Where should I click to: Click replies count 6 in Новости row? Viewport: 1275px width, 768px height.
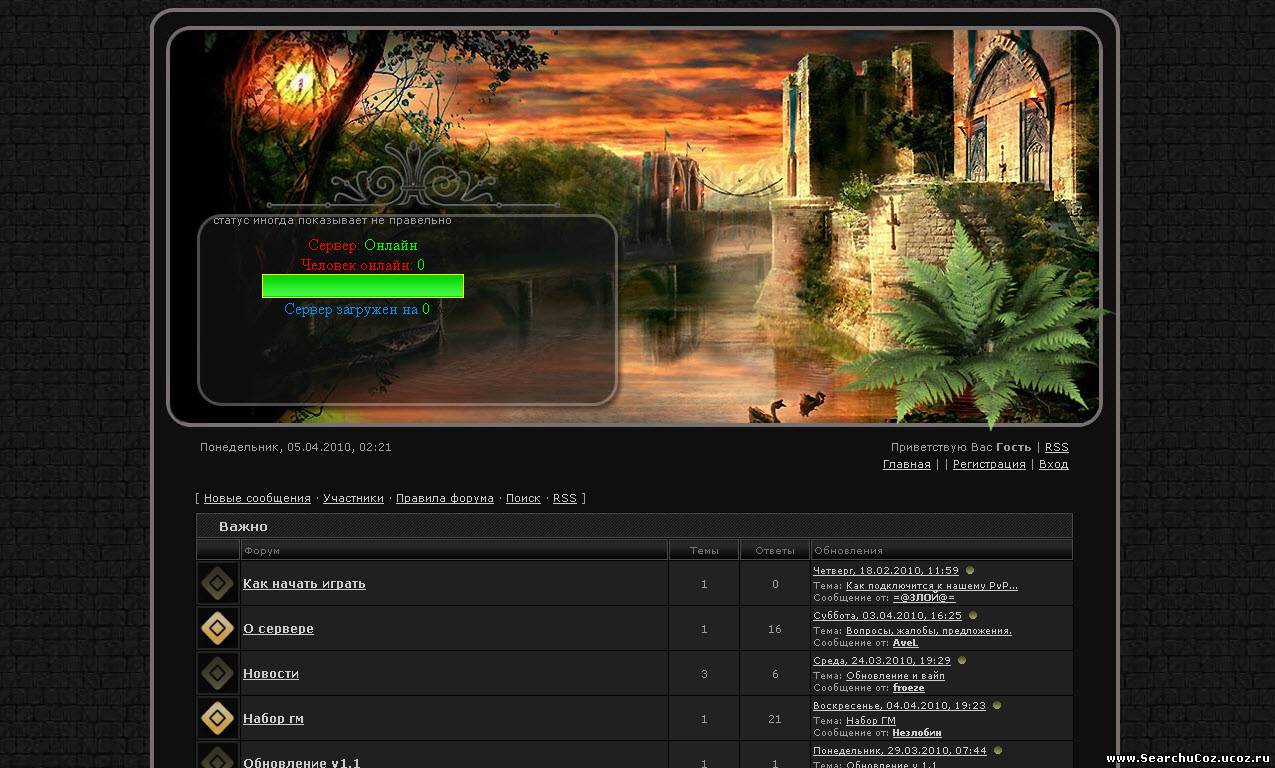tap(775, 674)
